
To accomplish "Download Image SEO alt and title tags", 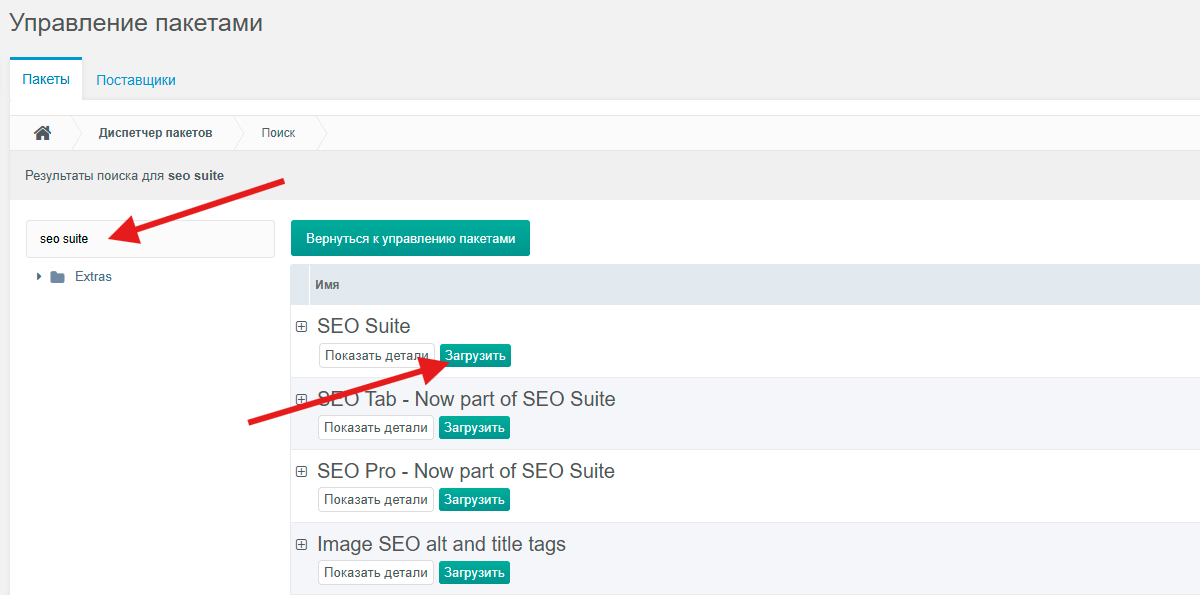I will pos(475,573).
